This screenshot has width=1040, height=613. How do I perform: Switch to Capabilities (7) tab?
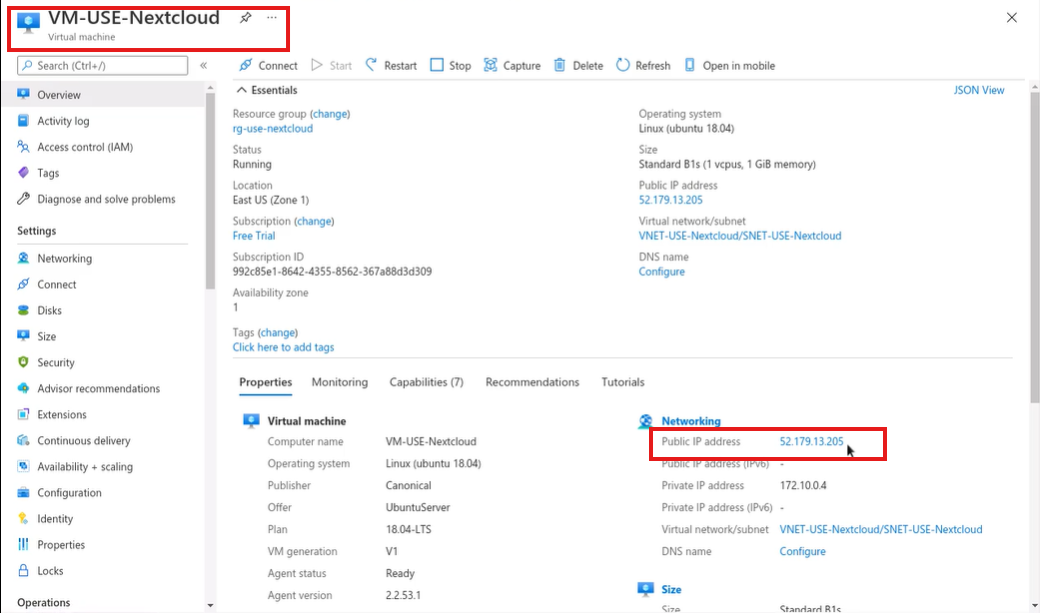click(426, 382)
